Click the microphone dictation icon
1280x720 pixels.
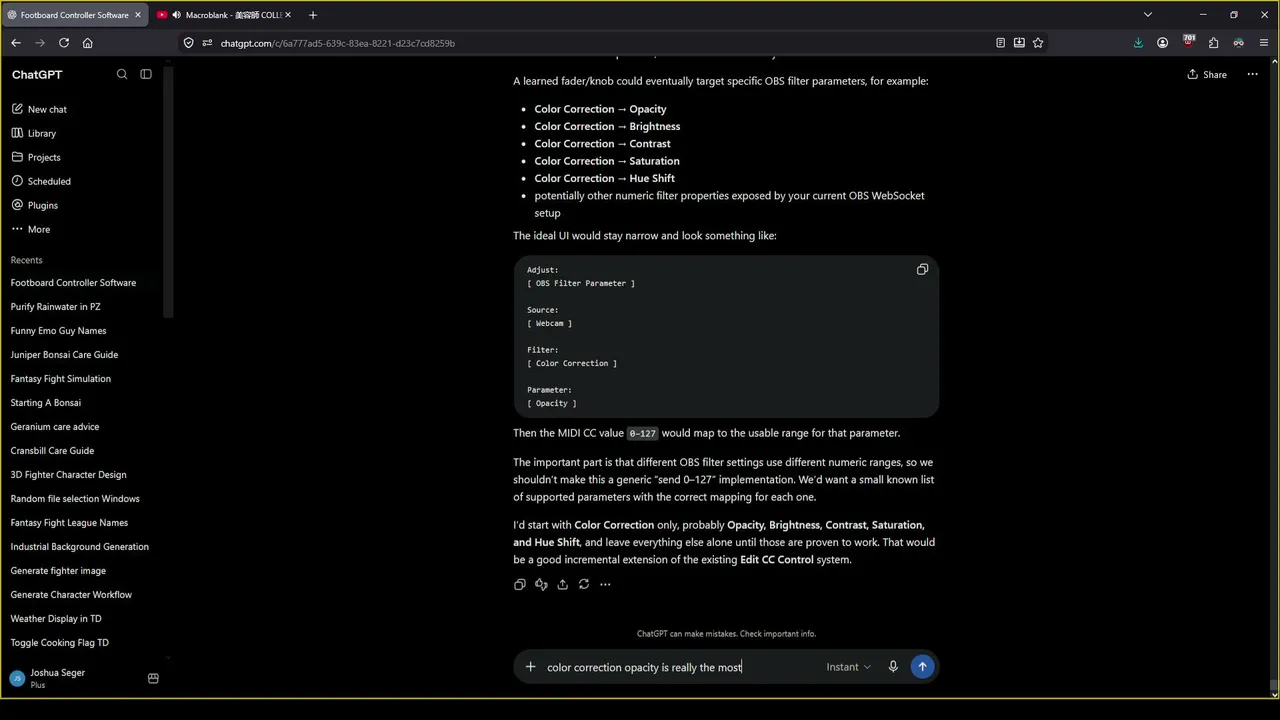(x=893, y=667)
